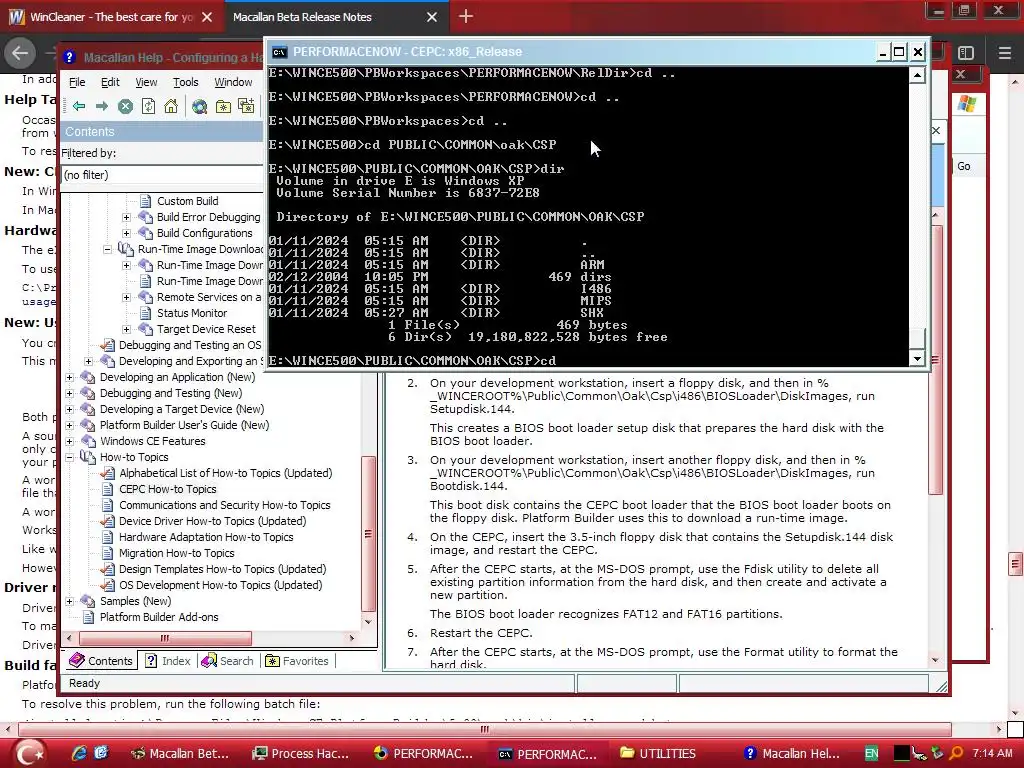Click the Add to Favorites folder icon
This screenshot has width=1024, height=768.
223,106
